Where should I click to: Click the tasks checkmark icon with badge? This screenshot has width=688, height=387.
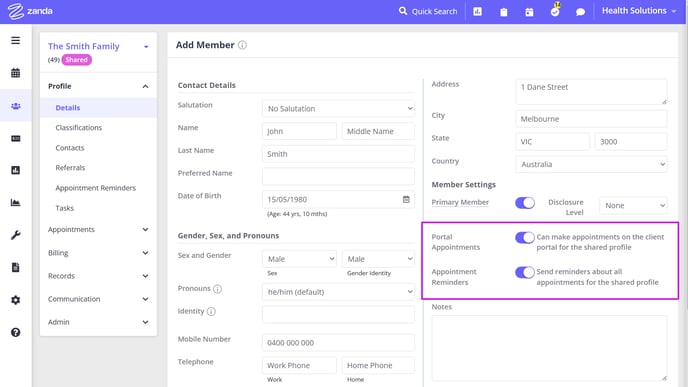555,11
